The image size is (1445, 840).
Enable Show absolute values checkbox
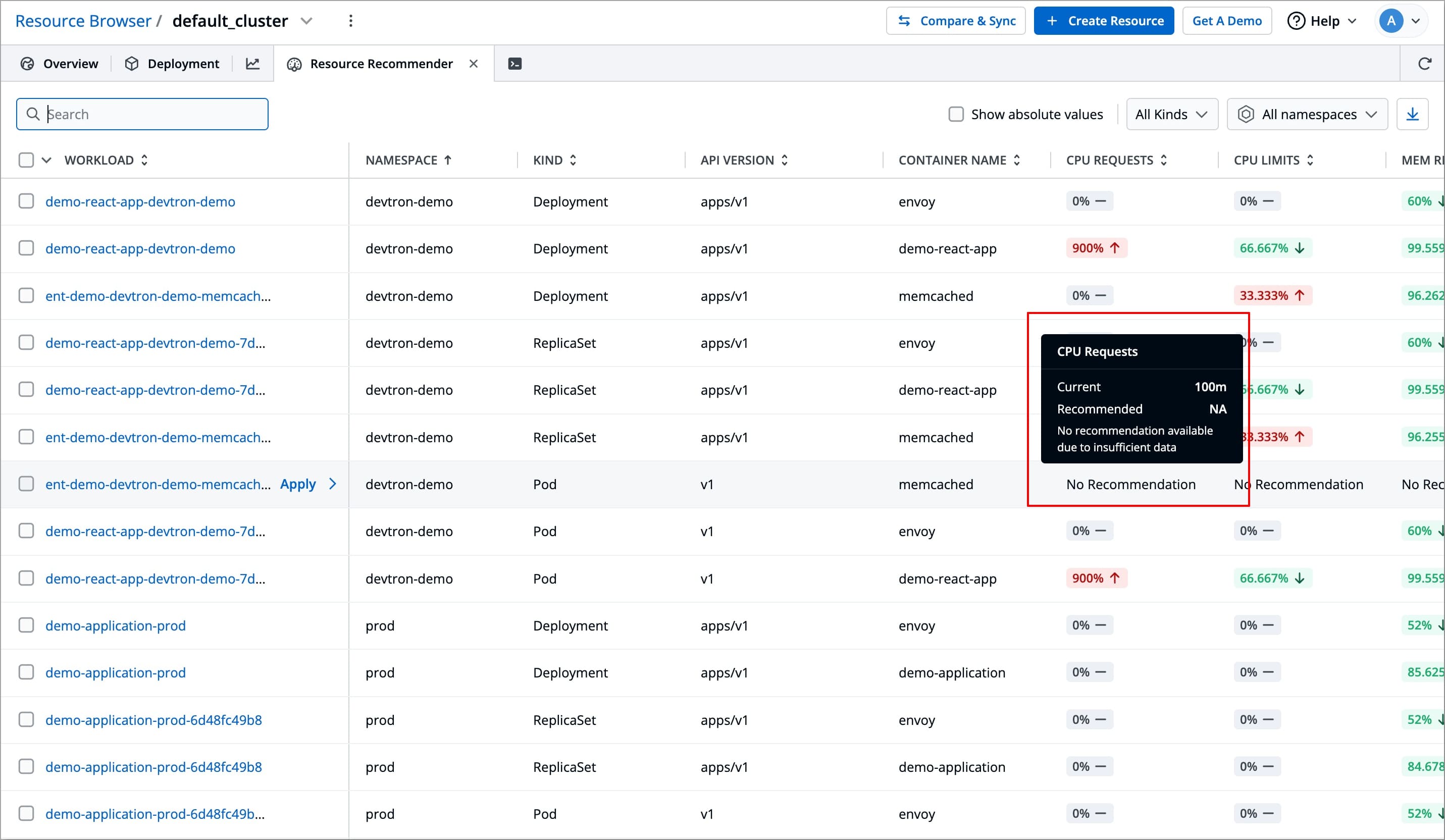click(x=956, y=114)
